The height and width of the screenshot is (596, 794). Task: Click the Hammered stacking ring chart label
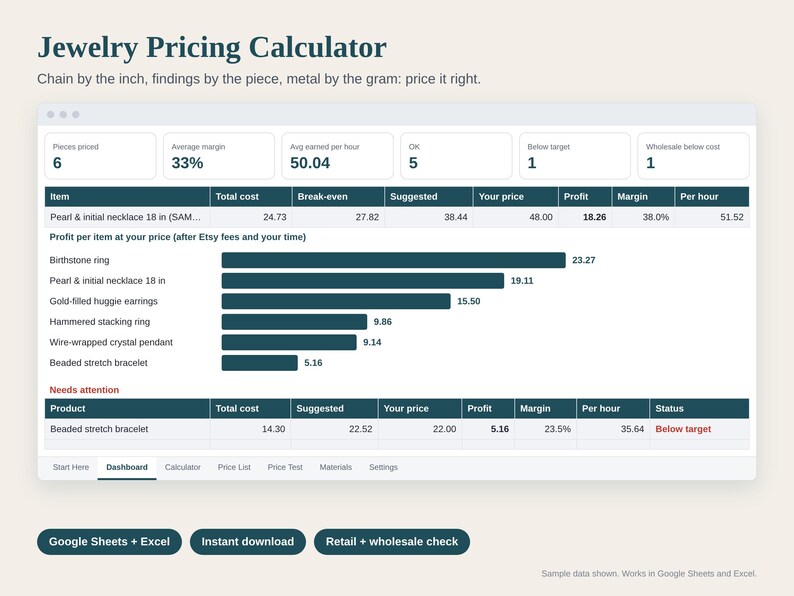click(100, 322)
